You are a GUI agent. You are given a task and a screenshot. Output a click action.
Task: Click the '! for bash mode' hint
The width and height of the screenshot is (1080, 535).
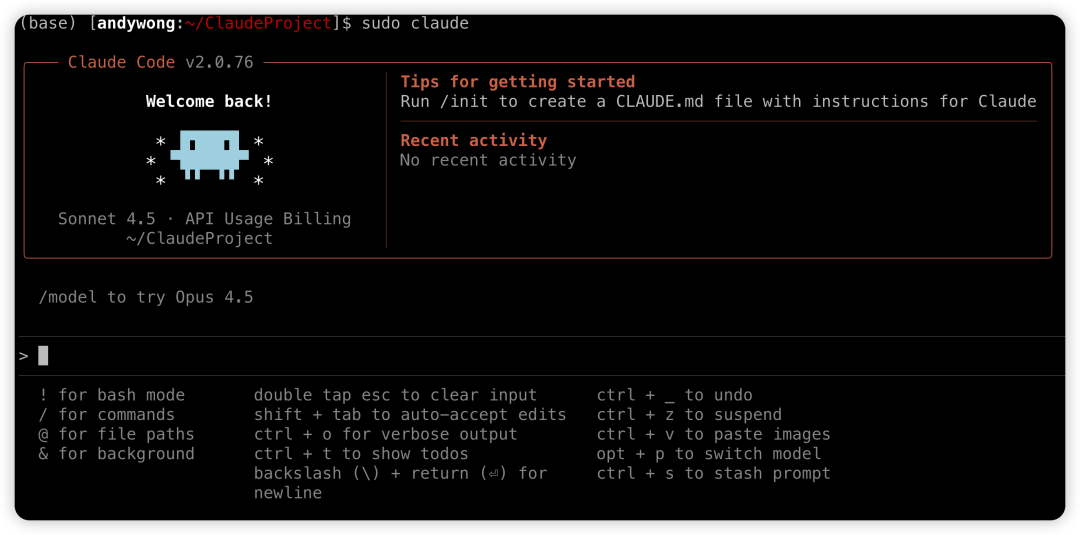[x=111, y=395]
